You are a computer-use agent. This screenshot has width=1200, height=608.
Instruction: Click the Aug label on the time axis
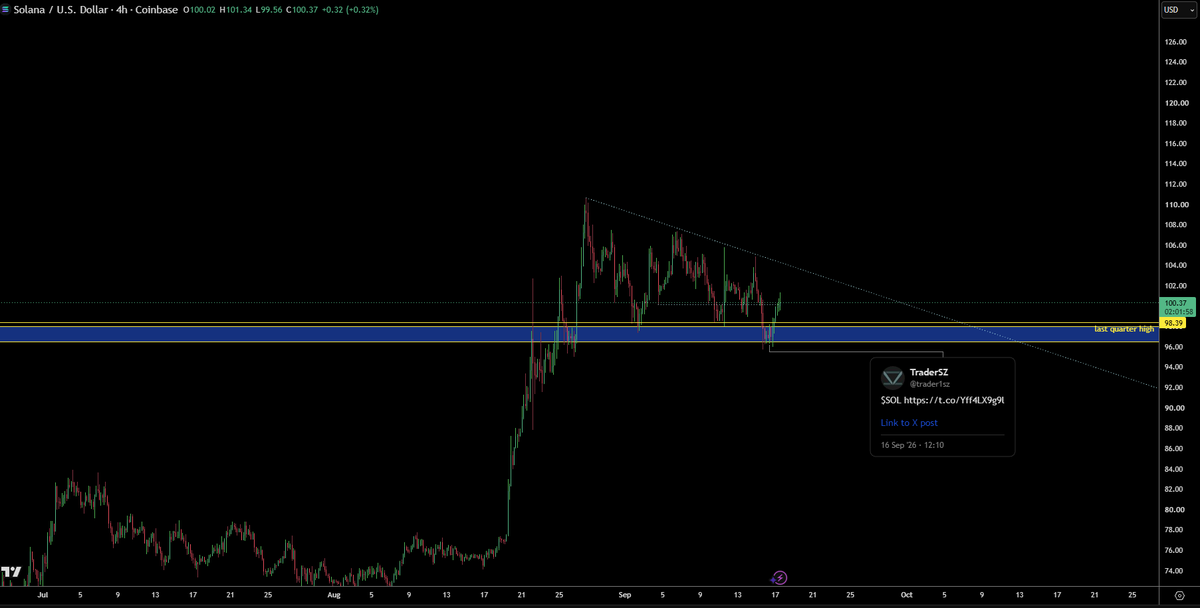pyautogui.click(x=334, y=594)
